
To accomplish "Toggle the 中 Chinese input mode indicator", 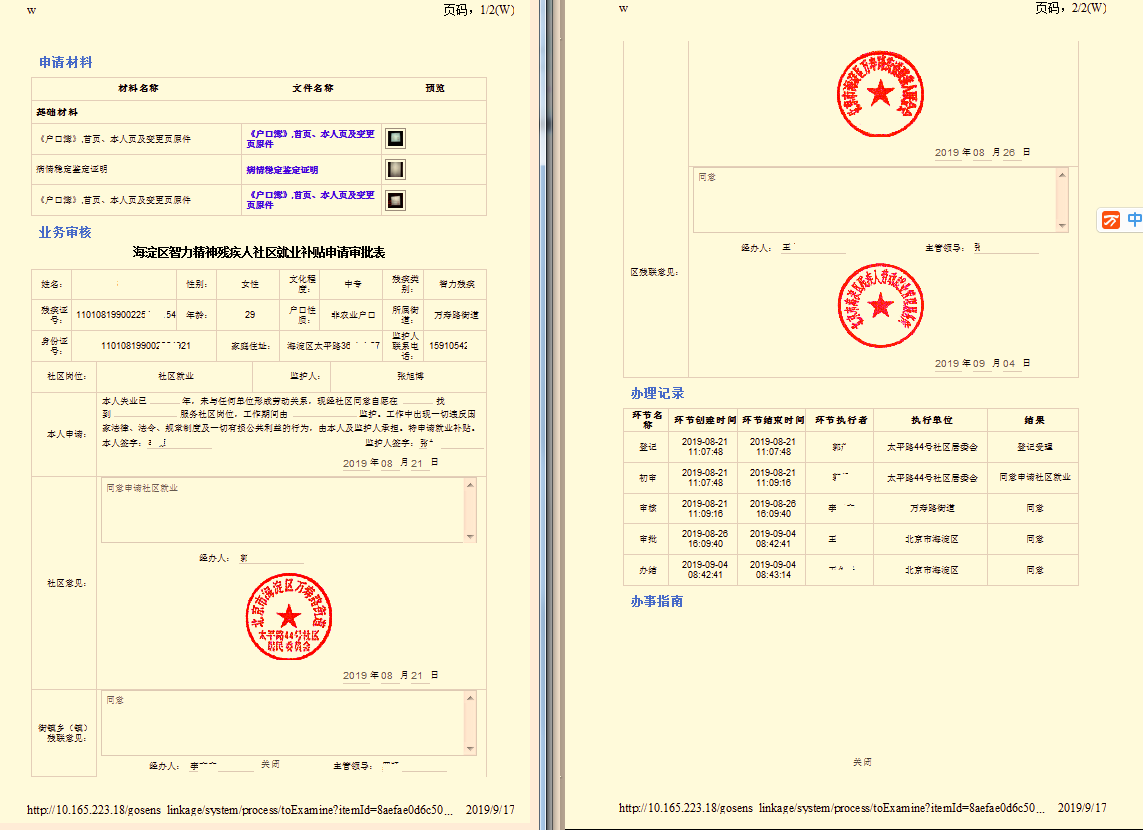I will coord(1134,220).
